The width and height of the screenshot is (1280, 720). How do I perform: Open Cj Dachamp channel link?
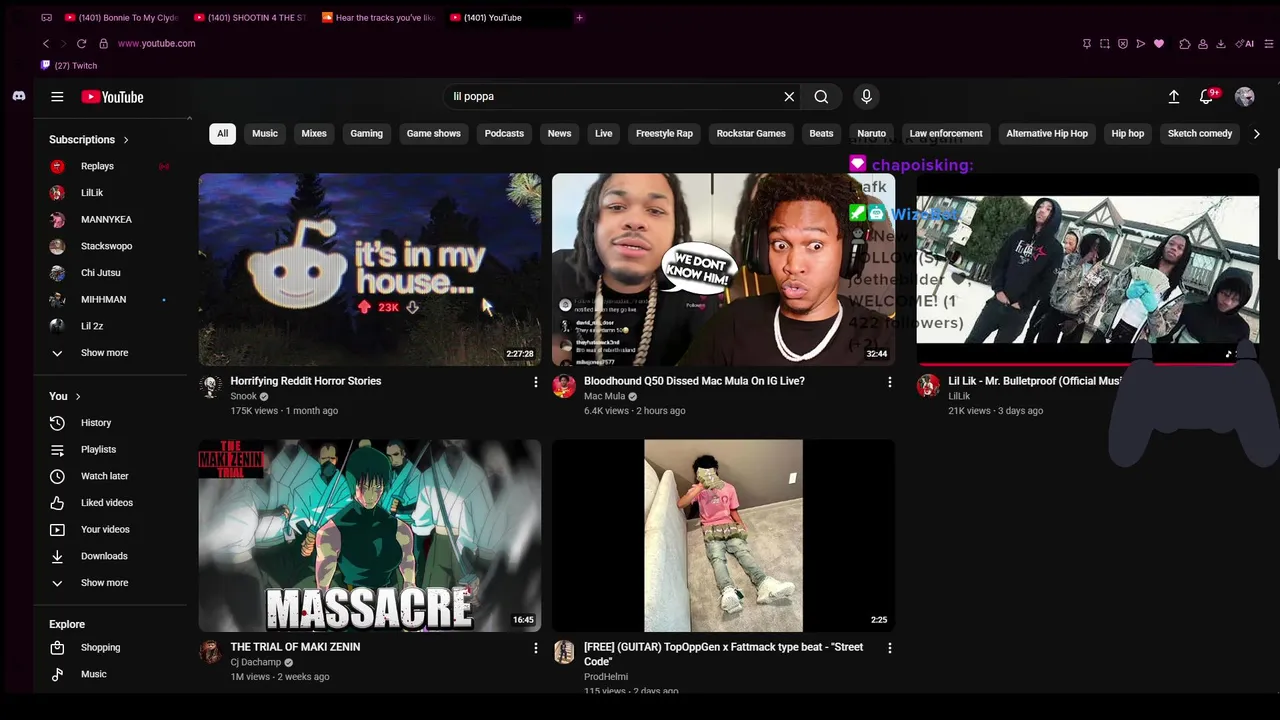pos(255,662)
